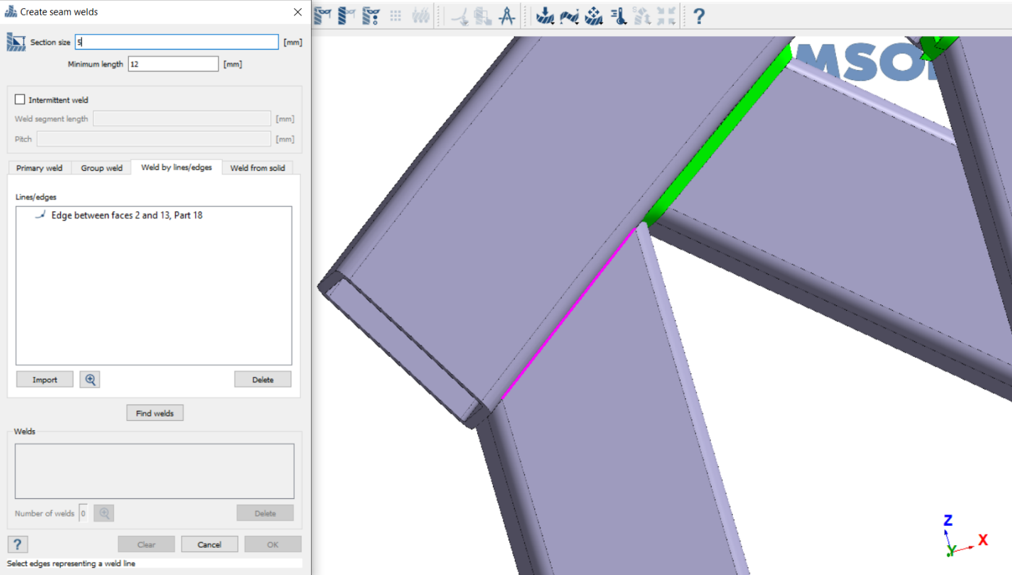This screenshot has height=575, width=1012.
Task: Click the Find welds button
Action: (x=154, y=413)
